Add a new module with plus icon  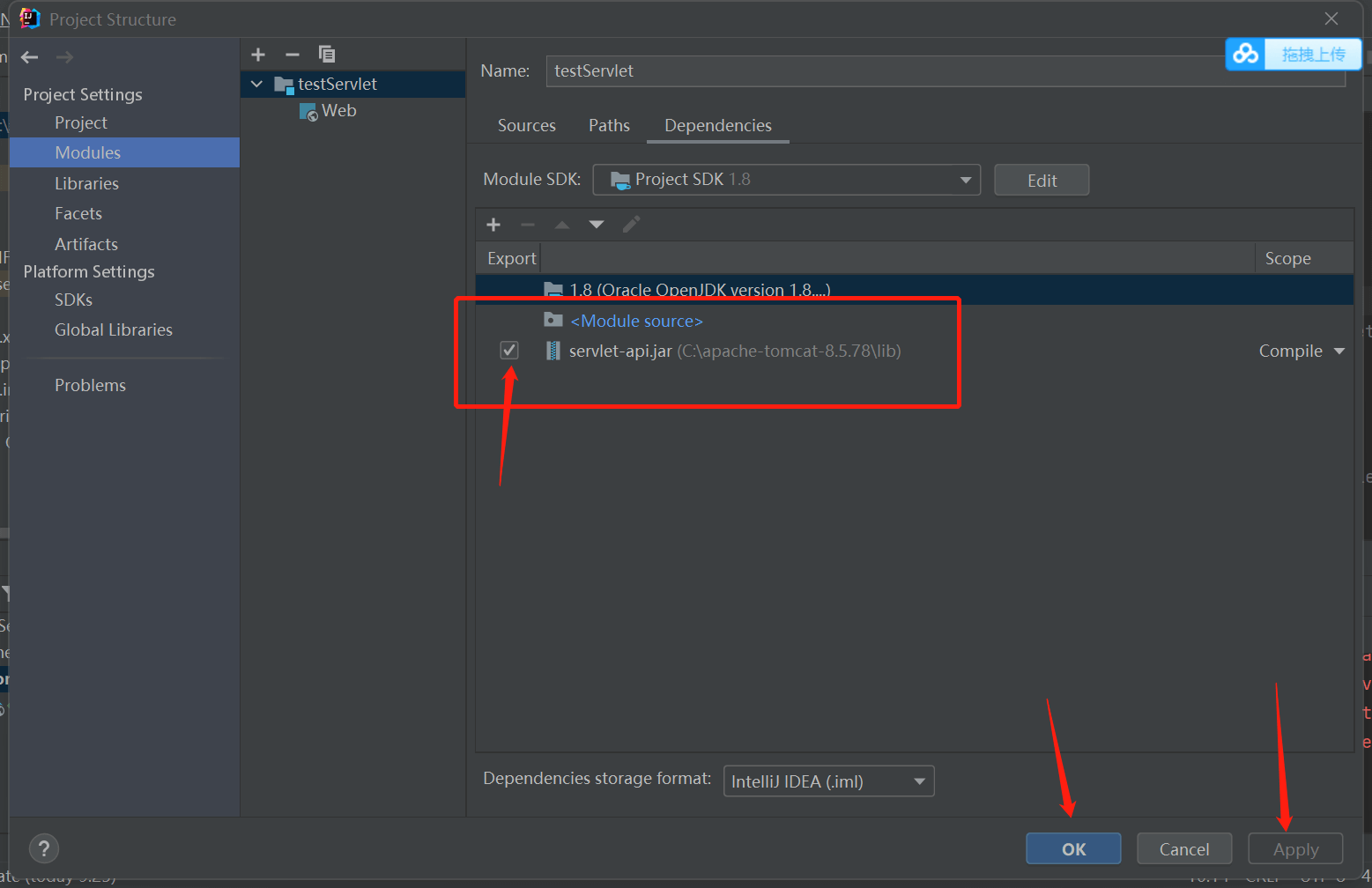(x=258, y=55)
